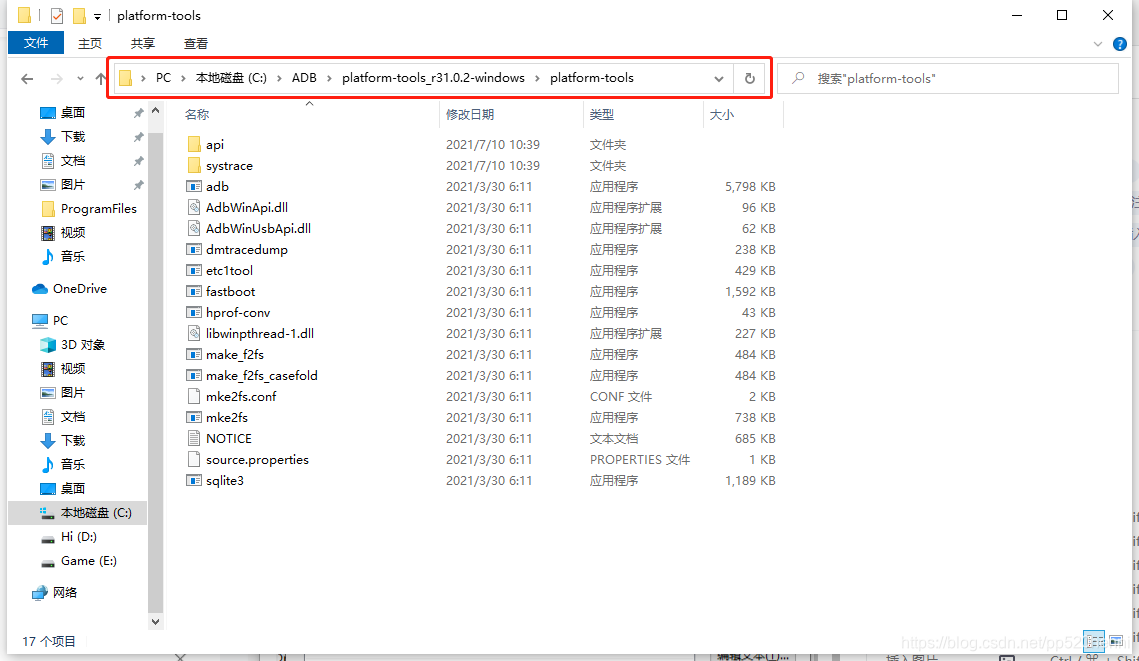Open the systrace folder icon
The image size is (1139, 661).
194,166
